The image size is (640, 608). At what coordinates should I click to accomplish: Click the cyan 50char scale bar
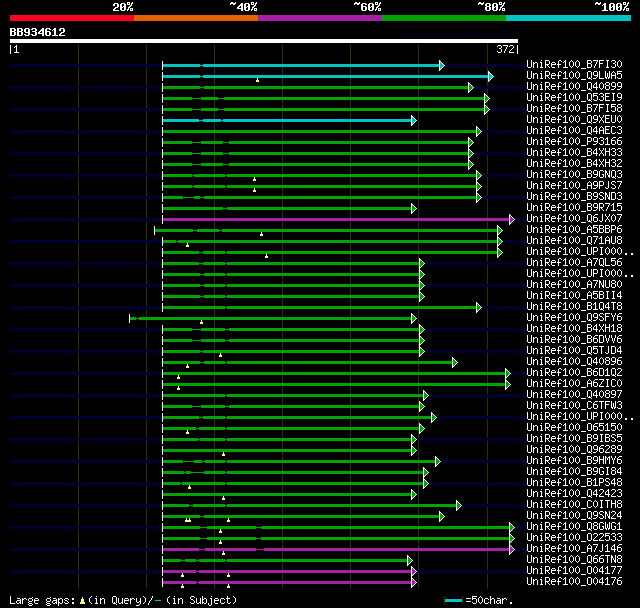coord(453,600)
